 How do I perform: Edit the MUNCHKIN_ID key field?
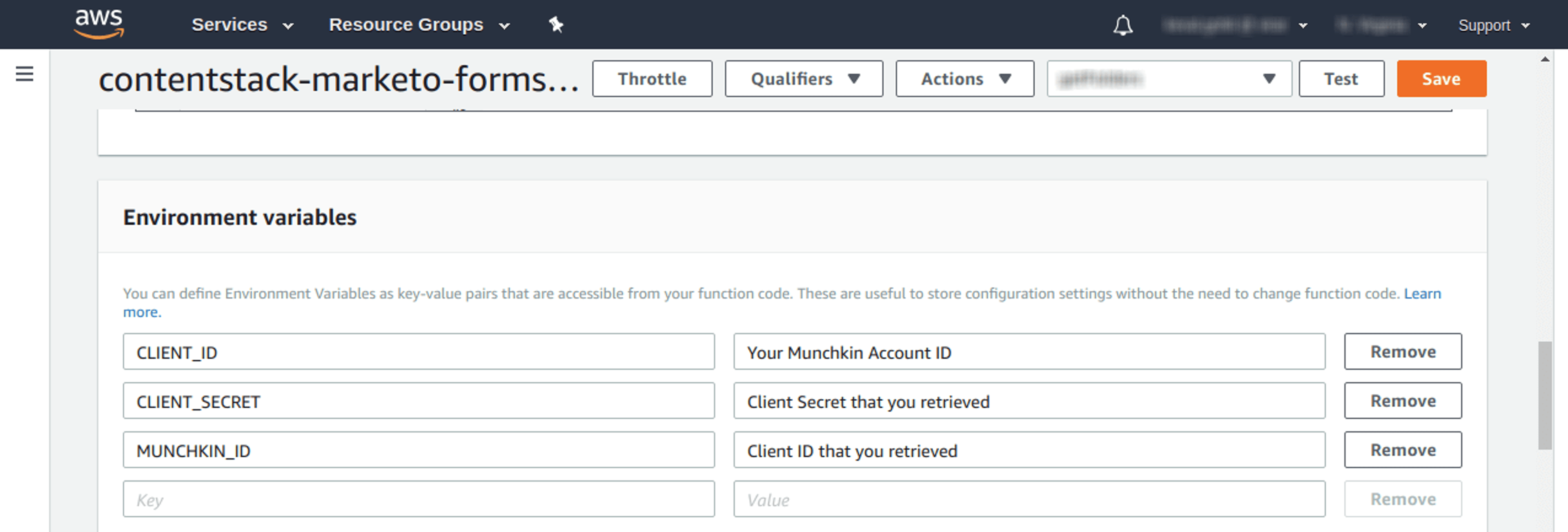point(418,450)
